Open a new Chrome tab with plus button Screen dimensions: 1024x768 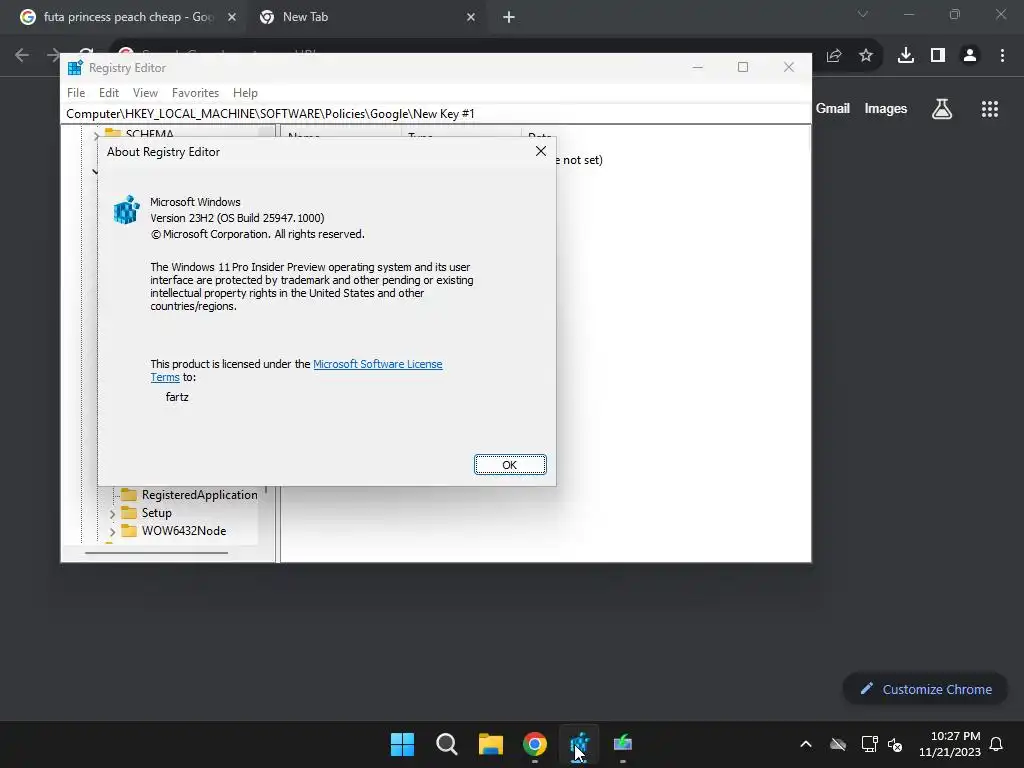(x=509, y=17)
